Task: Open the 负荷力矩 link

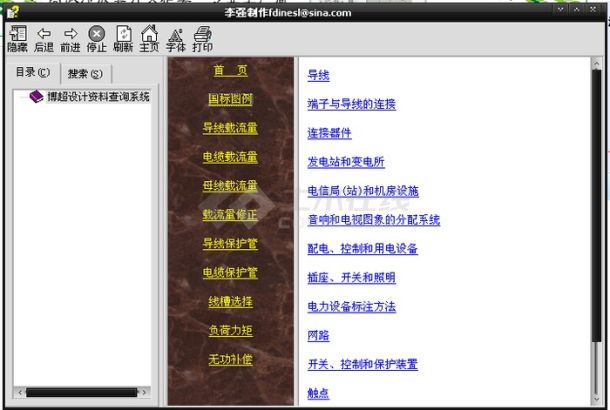Action: click(x=230, y=330)
